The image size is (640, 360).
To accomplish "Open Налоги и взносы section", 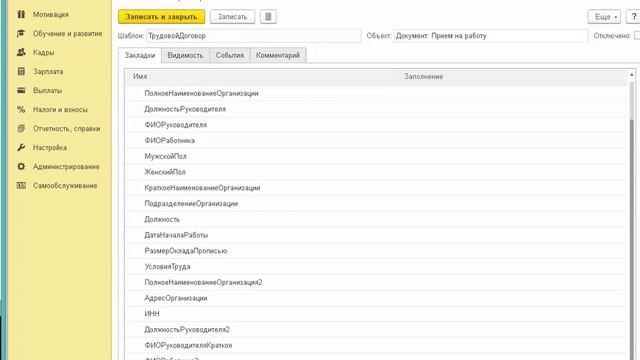I will pyautogui.click(x=60, y=109).
